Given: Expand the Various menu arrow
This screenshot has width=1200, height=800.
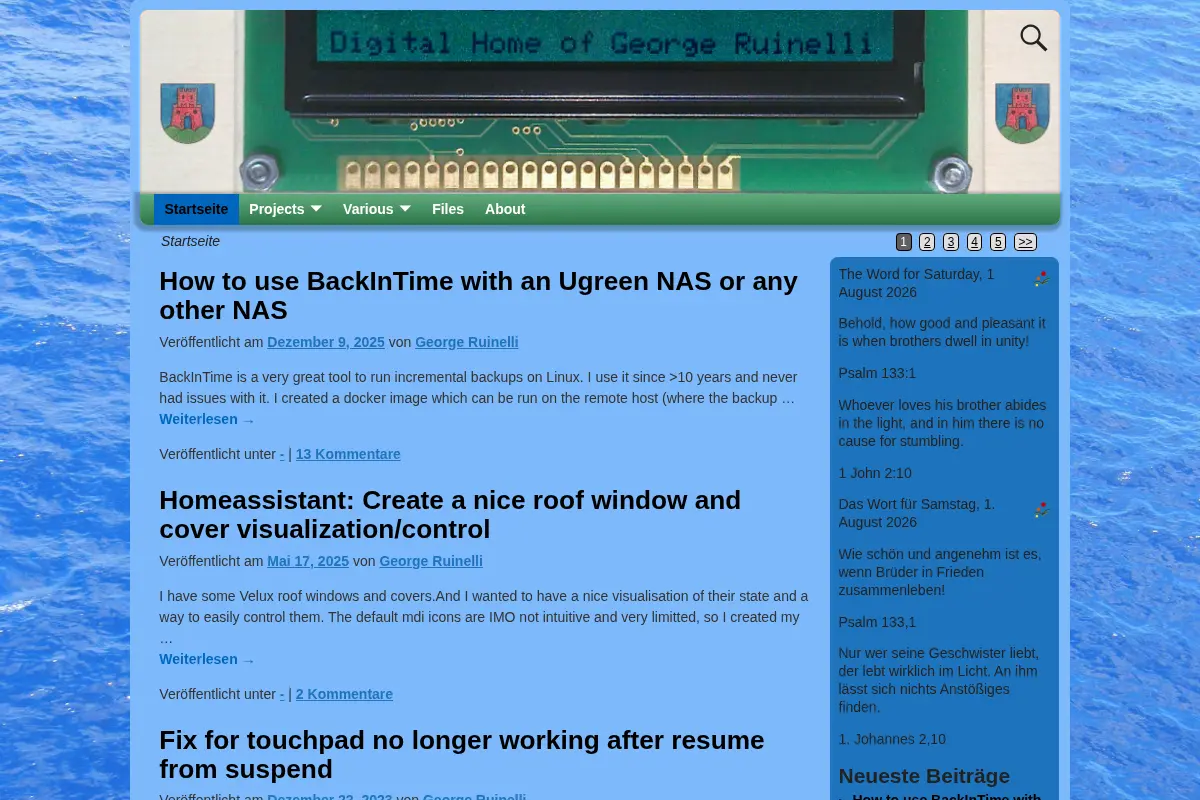Looking at the screenshot, I should click(x=405, y=208).
